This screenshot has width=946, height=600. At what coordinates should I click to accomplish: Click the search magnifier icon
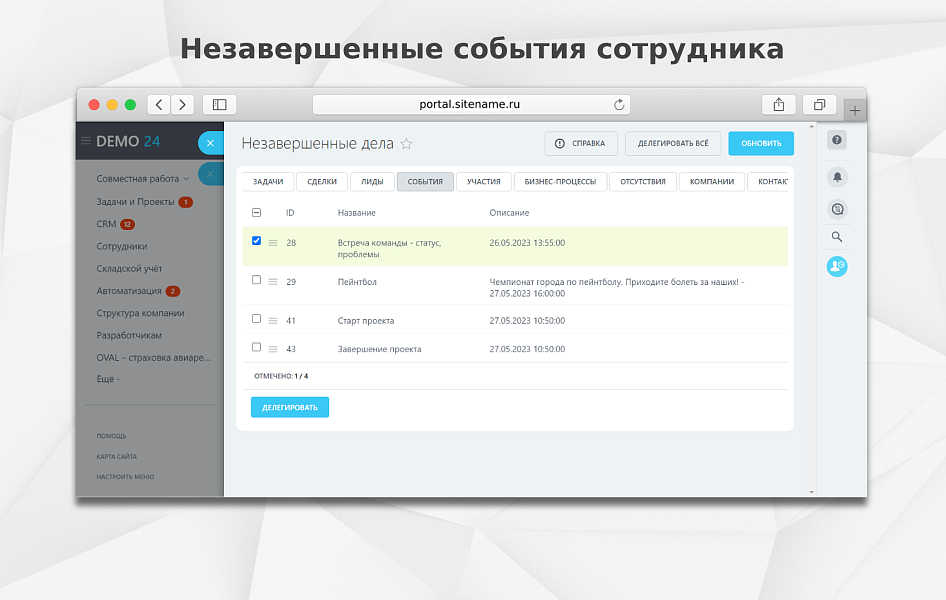tap(836, 237)
